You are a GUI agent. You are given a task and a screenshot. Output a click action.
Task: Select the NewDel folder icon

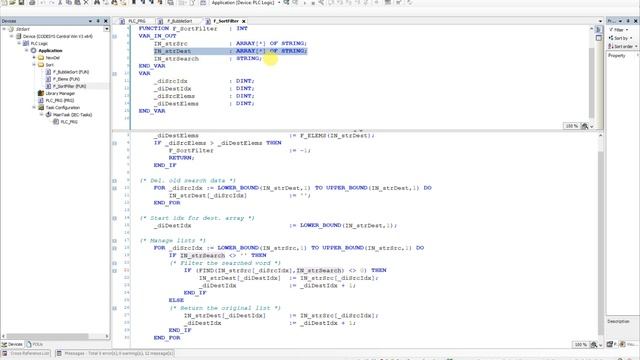pyautogui.click(x=41, y=58)
